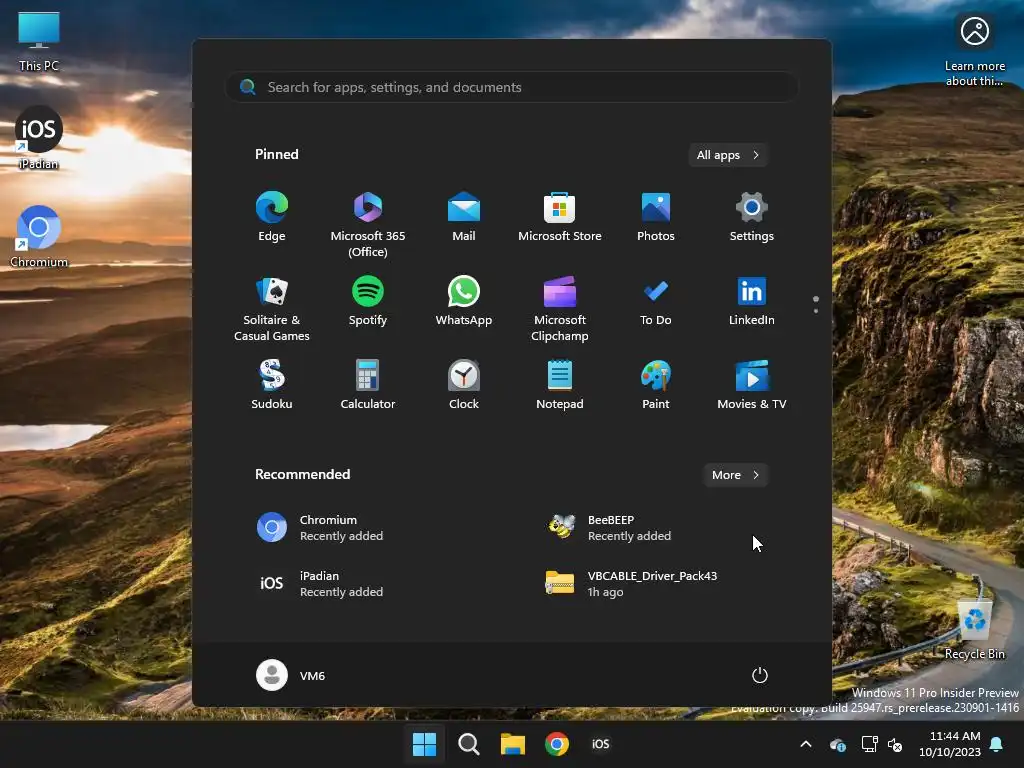The width and height of the screenshot is (1024, 768).
Task: Open the network tray icon
Action: (869, 744)
